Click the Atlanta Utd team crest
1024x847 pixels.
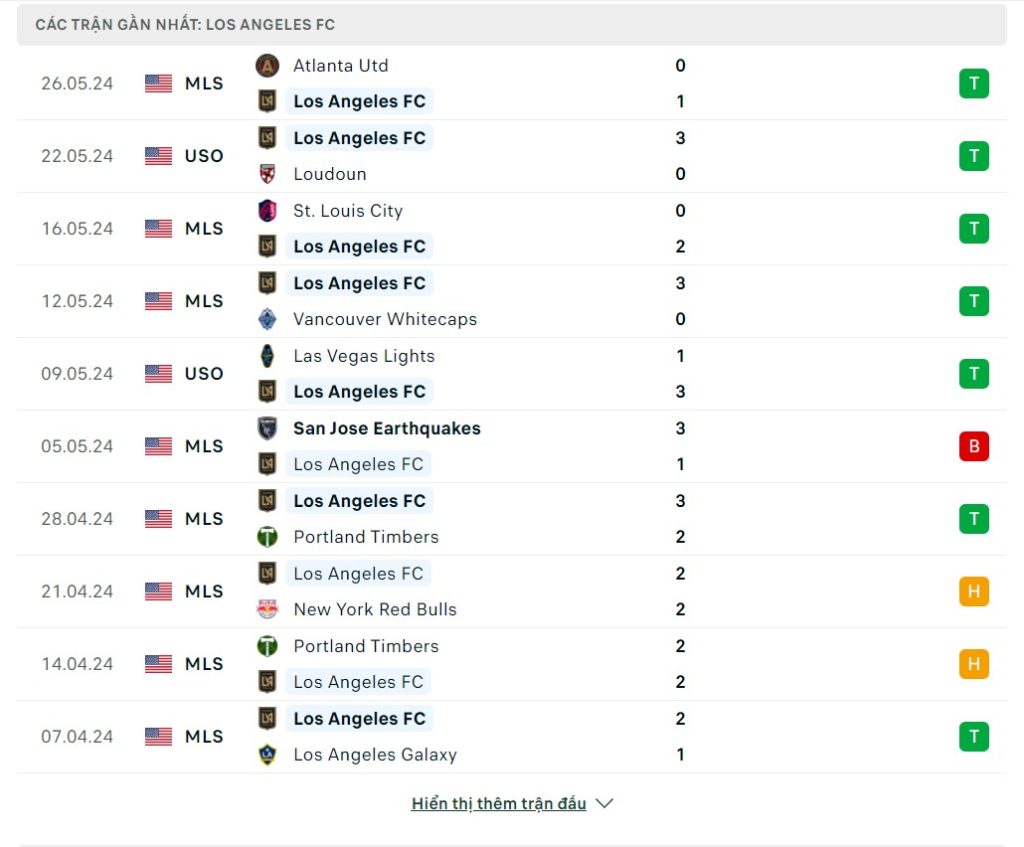(267, 66)
